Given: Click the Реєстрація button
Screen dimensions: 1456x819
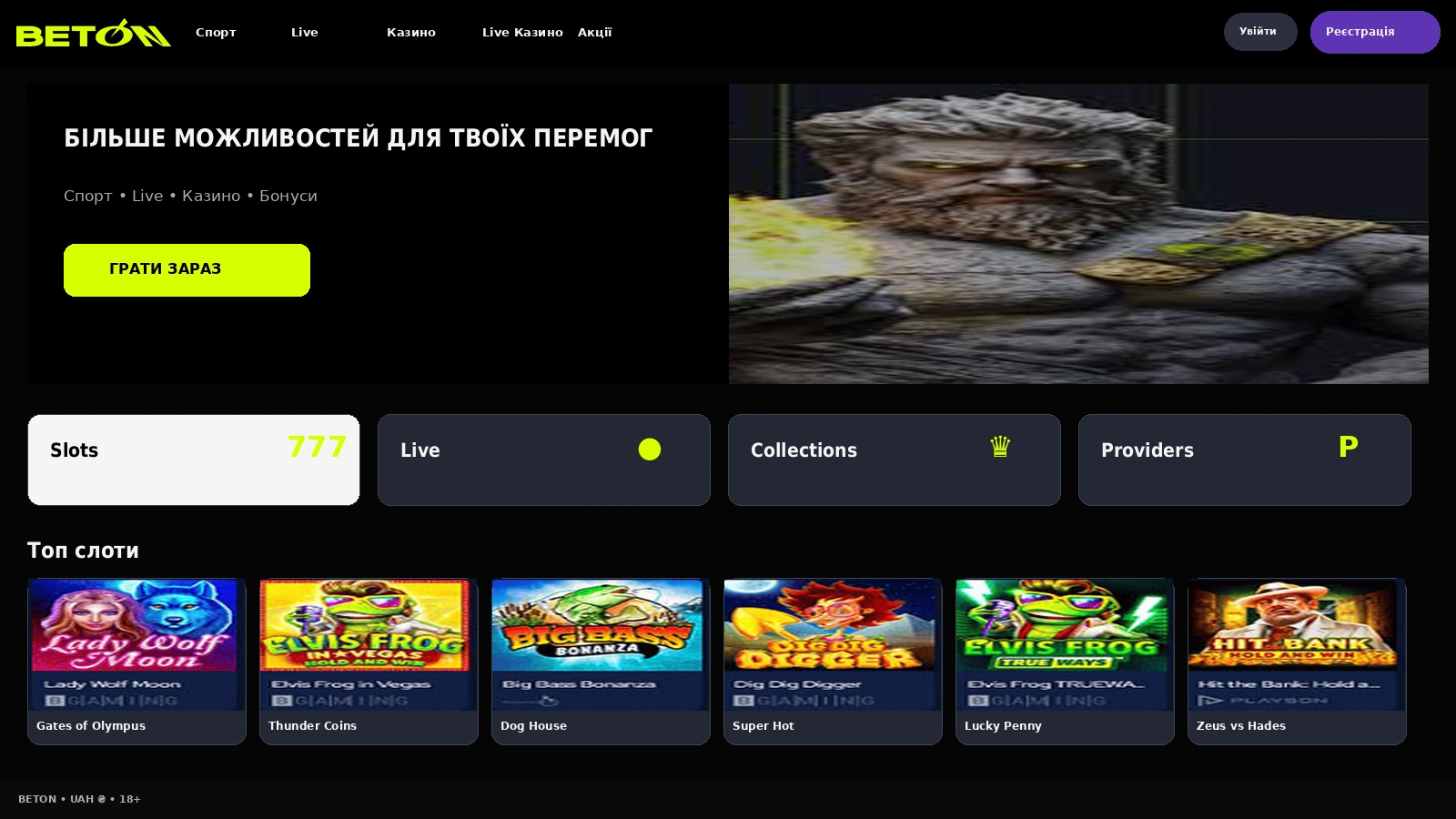Looking at the screenshot, I should (1375, 32).
